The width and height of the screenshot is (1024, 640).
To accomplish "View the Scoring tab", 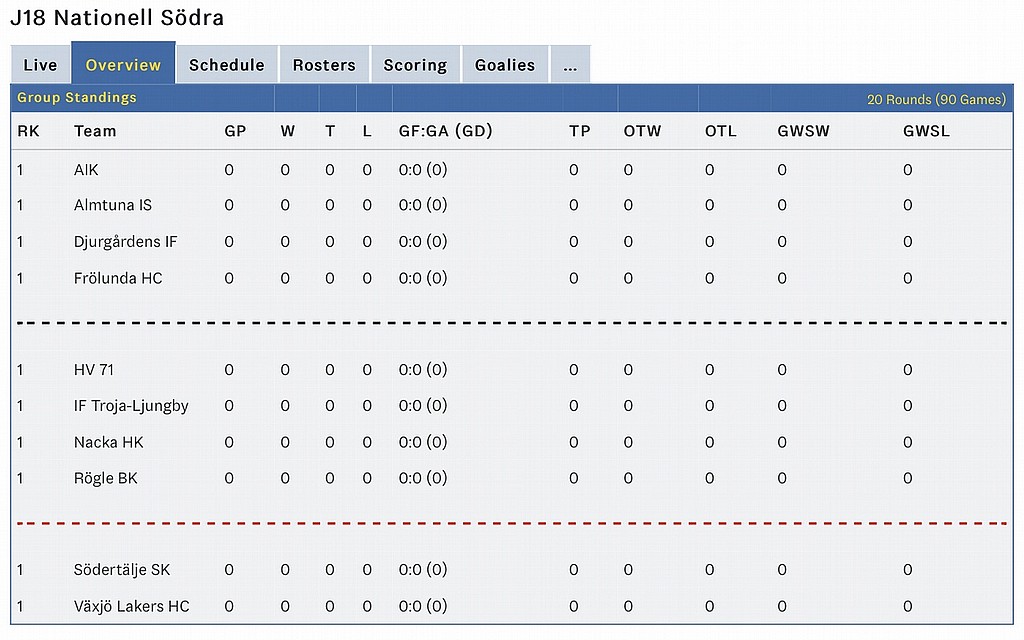I will click(415, 65).
